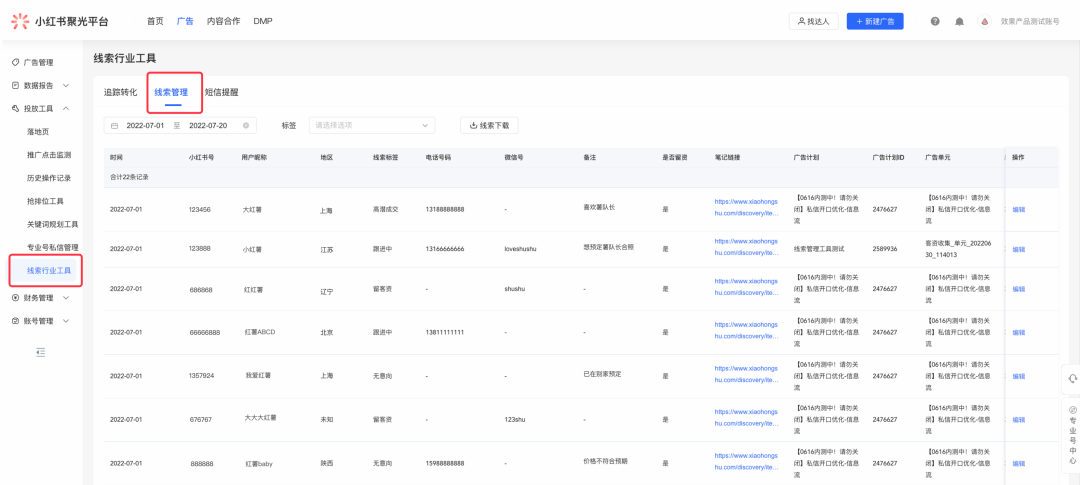
Task: Edit the 红薯baby row via 编辑
Action: click(1019, 464)
